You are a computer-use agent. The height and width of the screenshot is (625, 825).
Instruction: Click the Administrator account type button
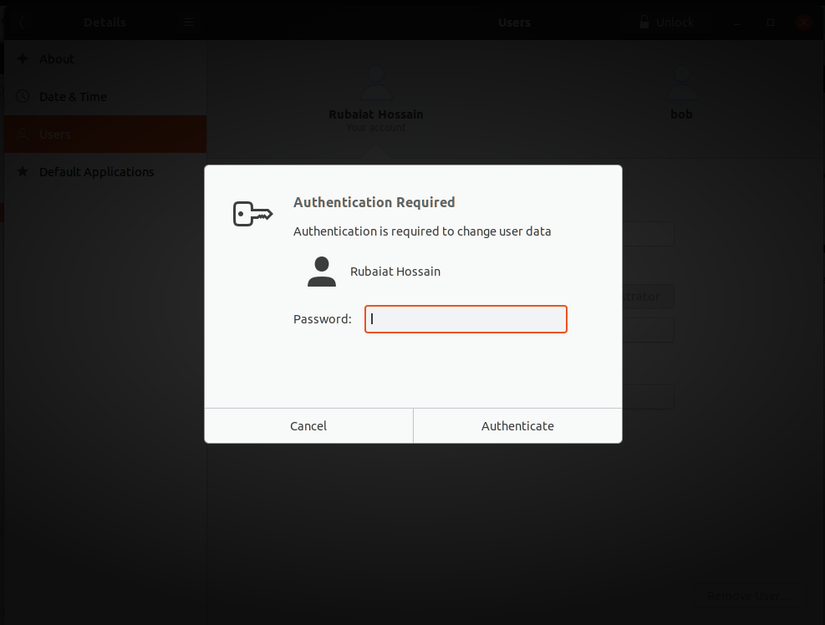click(x=648, y=297)
